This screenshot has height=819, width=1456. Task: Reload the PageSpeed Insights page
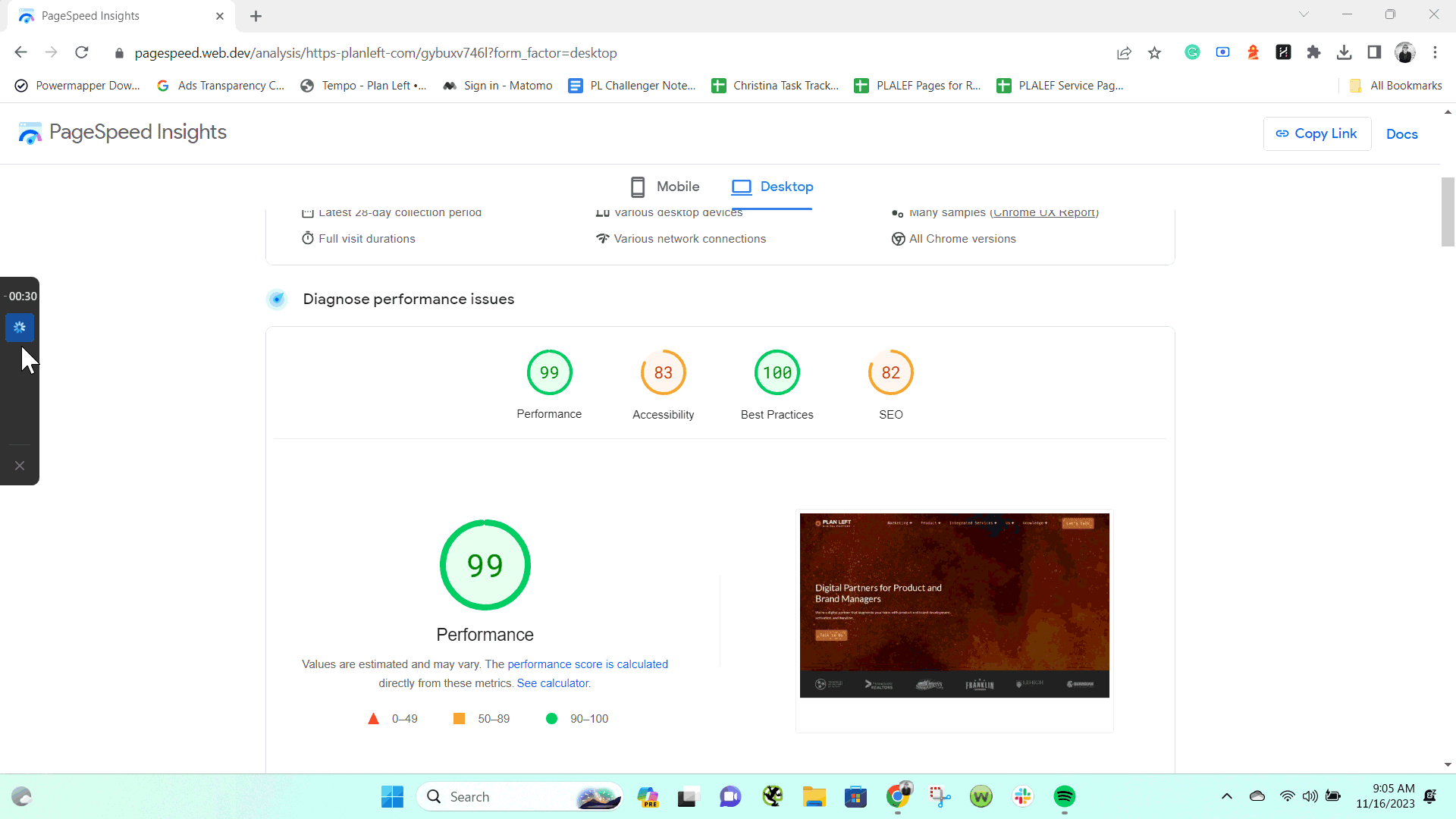coord(82,52)
